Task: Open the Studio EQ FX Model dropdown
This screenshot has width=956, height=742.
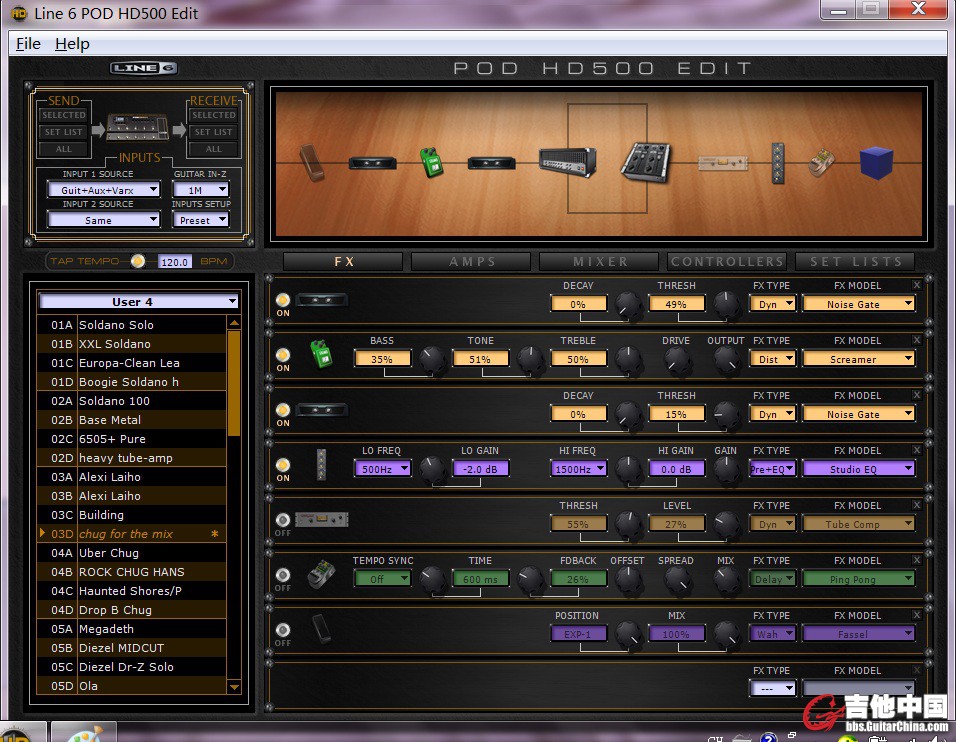Action: 859,469
